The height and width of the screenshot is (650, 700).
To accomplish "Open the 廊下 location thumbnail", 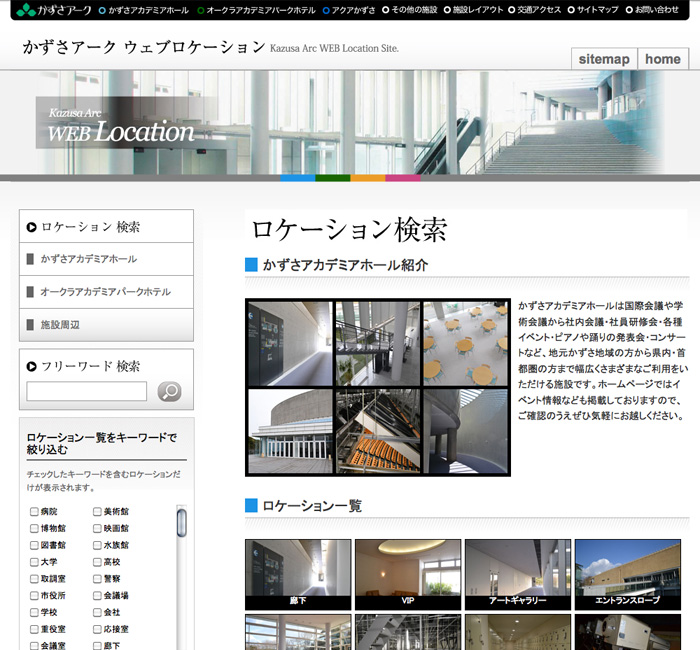I will [x=298, y=575].
